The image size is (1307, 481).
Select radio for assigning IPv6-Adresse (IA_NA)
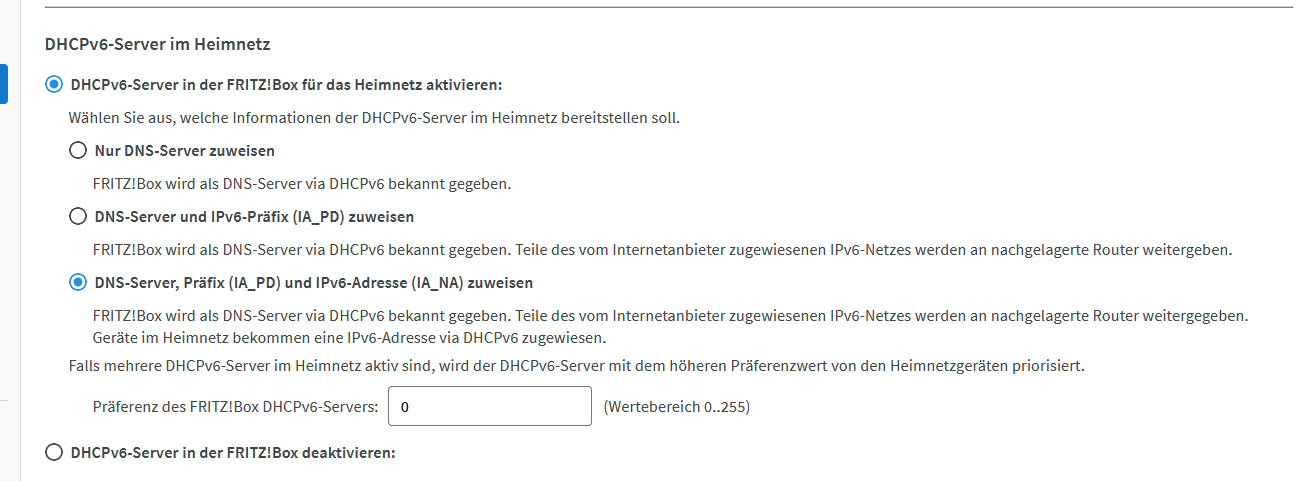point(78,283)
